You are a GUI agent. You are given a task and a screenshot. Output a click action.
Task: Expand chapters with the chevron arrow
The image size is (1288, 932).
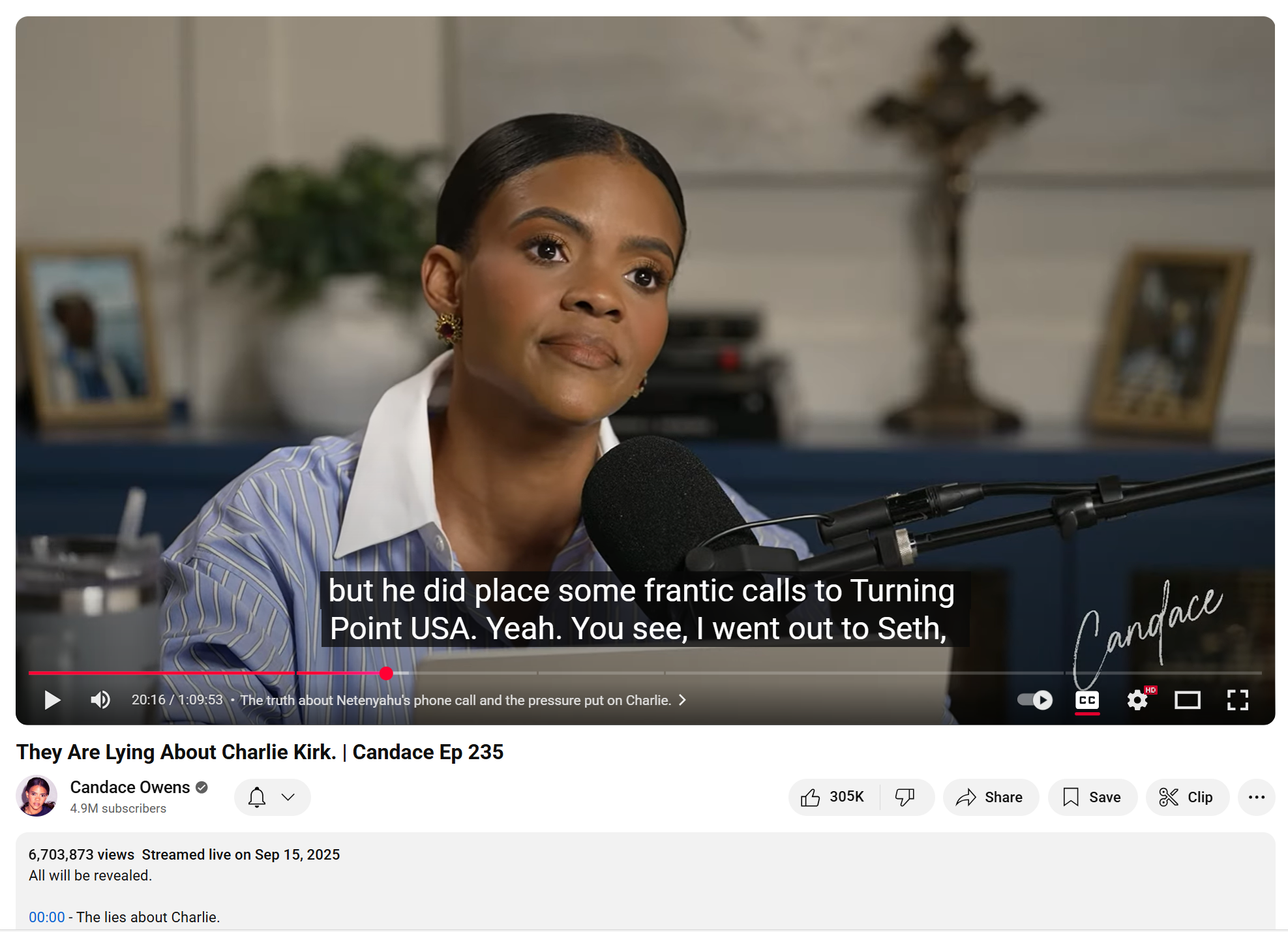[x=682, y=700]
